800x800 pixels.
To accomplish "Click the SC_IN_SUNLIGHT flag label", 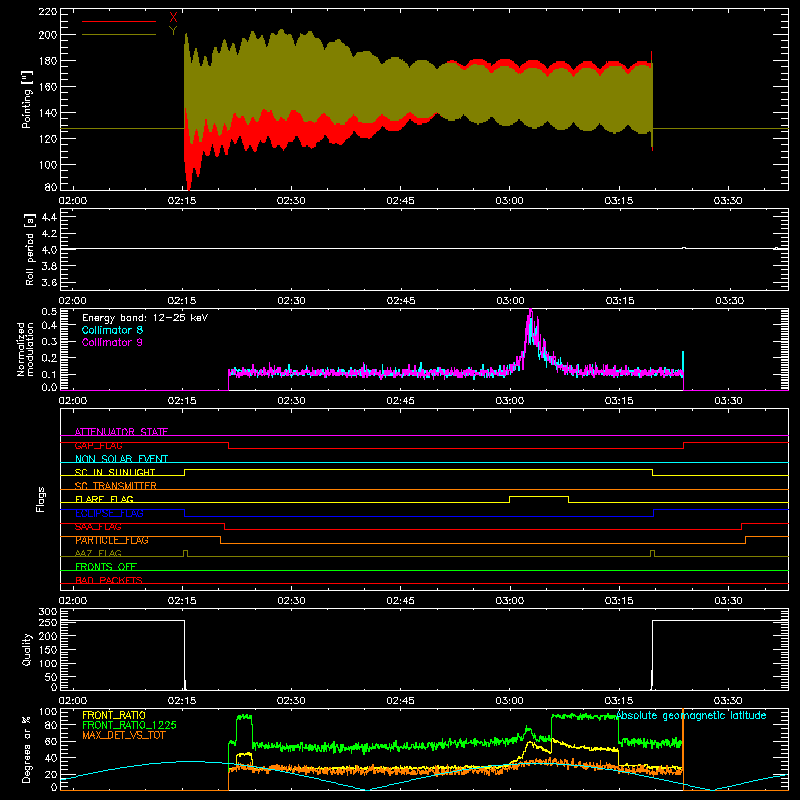I will point(115,472).
